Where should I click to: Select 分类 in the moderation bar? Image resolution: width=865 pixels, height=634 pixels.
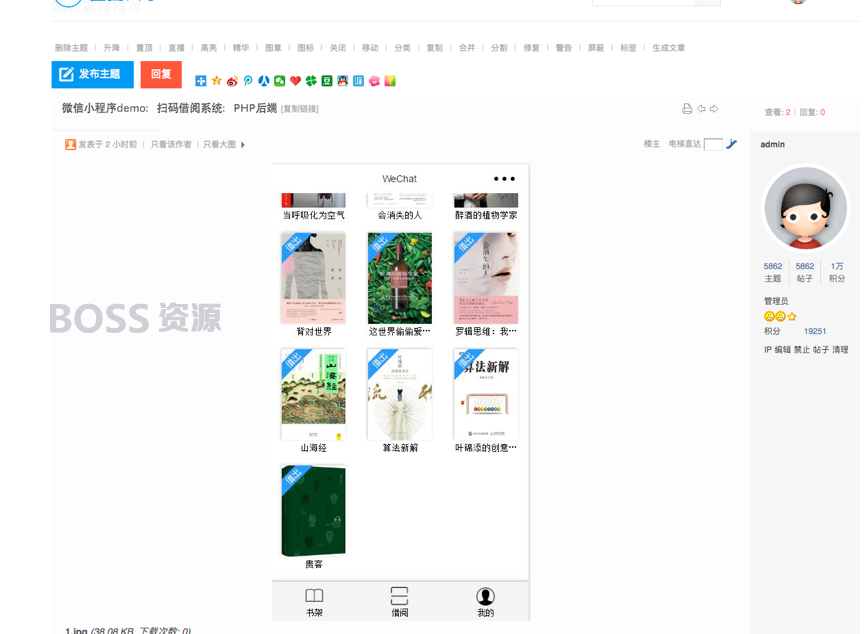point(402,48)
